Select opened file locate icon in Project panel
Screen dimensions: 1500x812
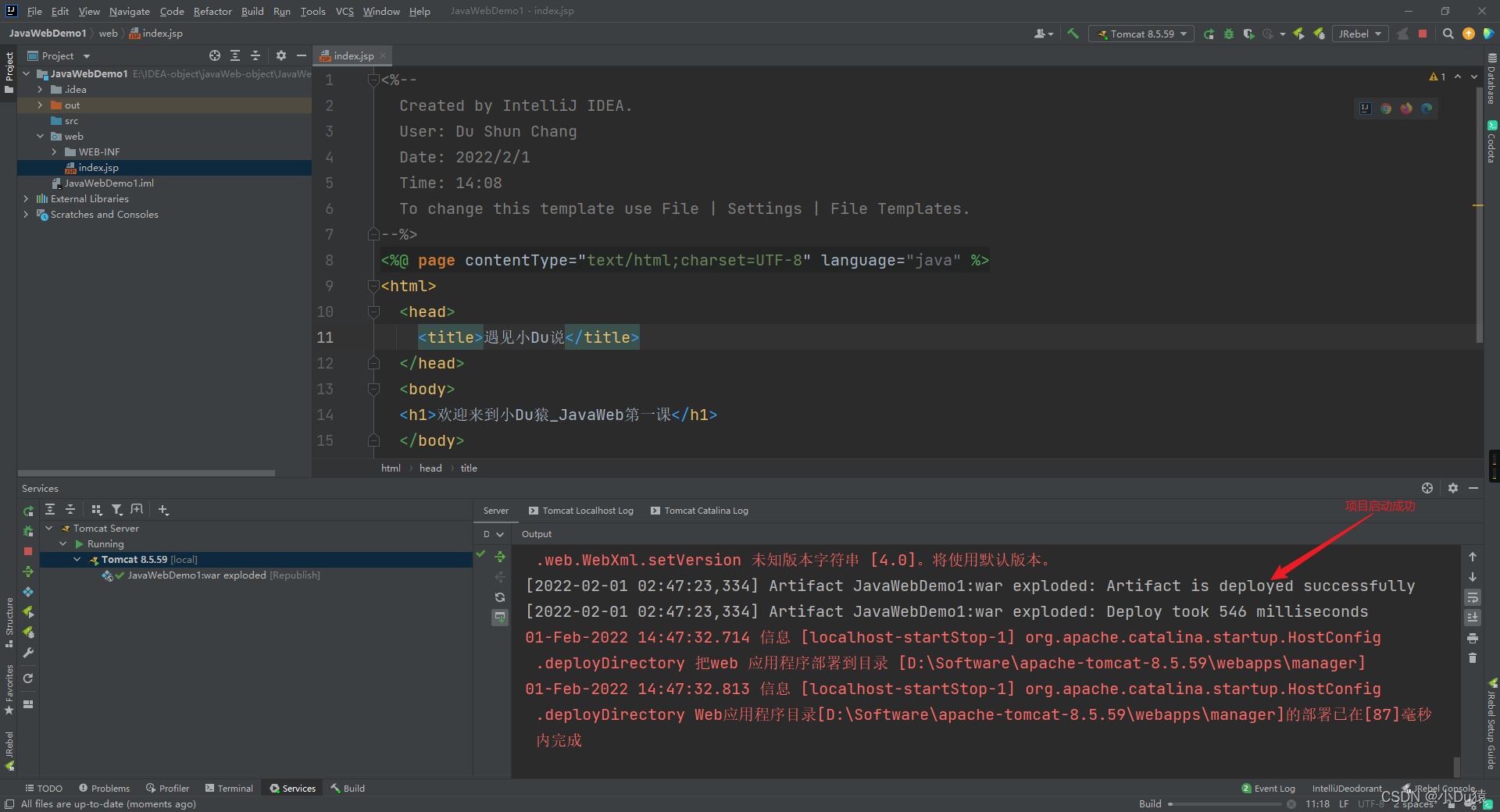click(215, 55)
